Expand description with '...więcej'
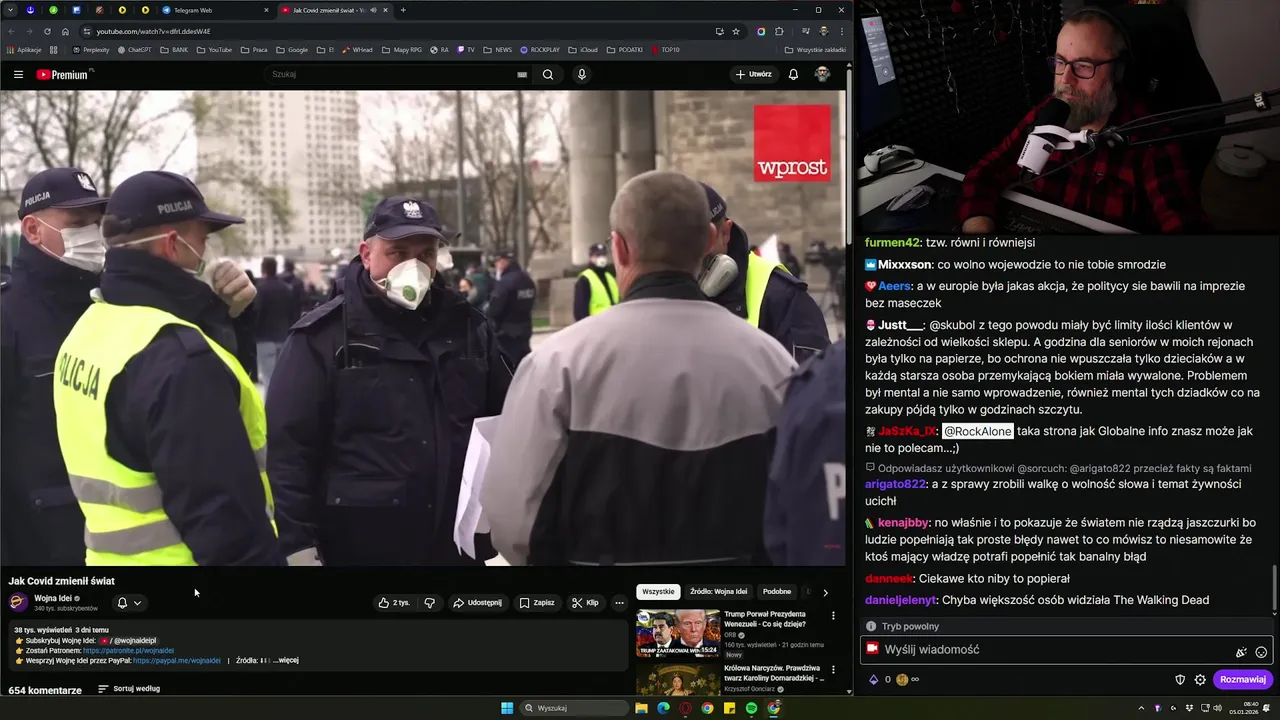This screenshot has height=720, width=1280. click(286, 660)
